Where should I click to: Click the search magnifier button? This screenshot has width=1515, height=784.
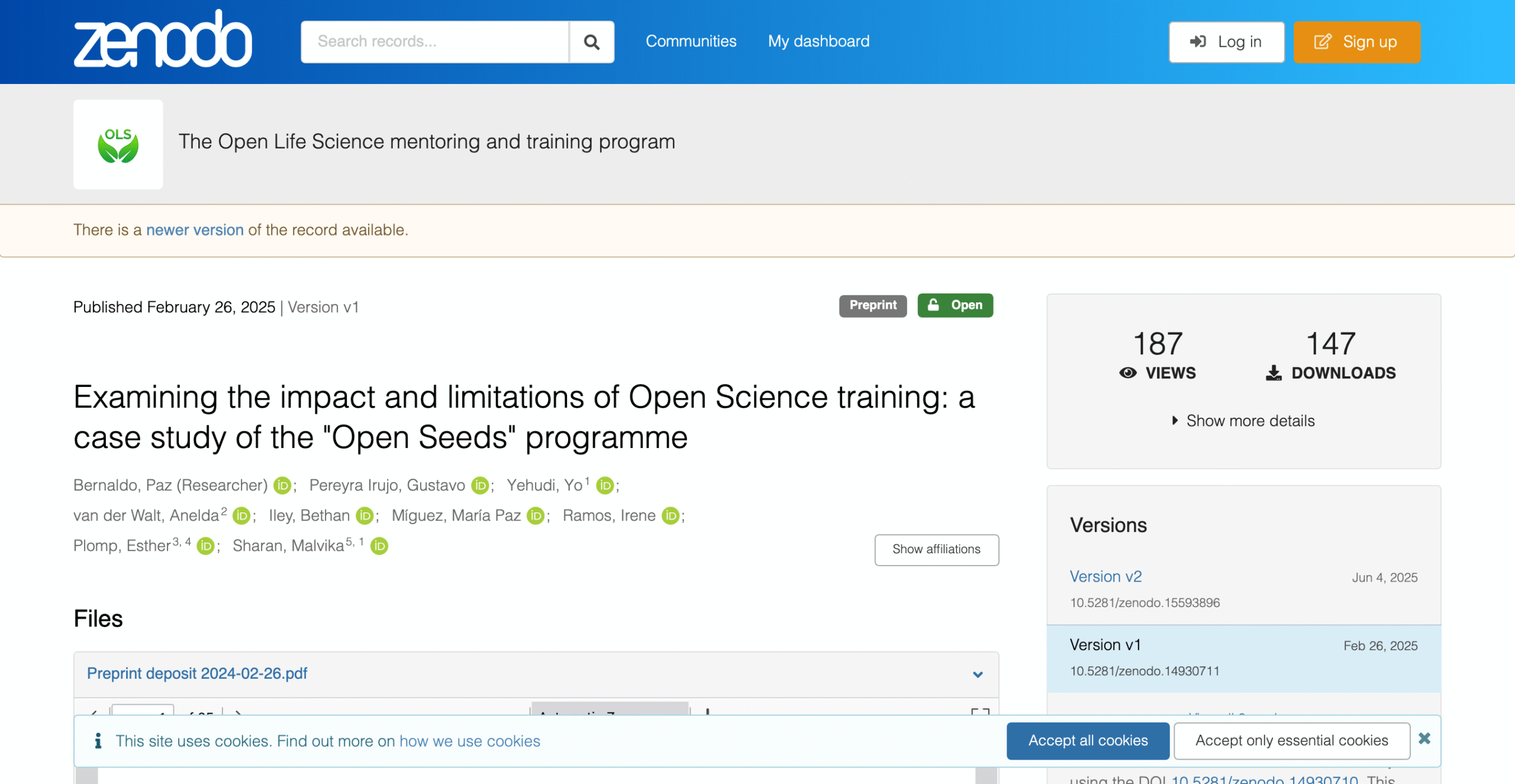coord(591,42)
